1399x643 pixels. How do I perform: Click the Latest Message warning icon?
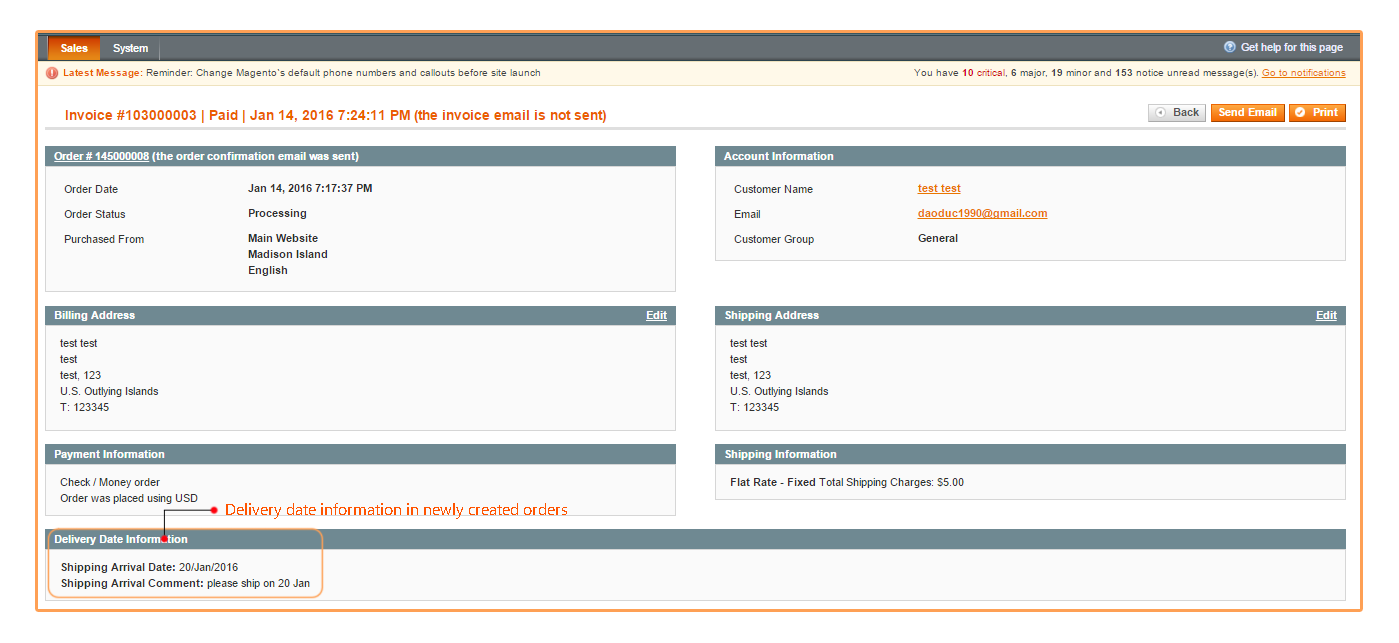(x=51, y=72)
